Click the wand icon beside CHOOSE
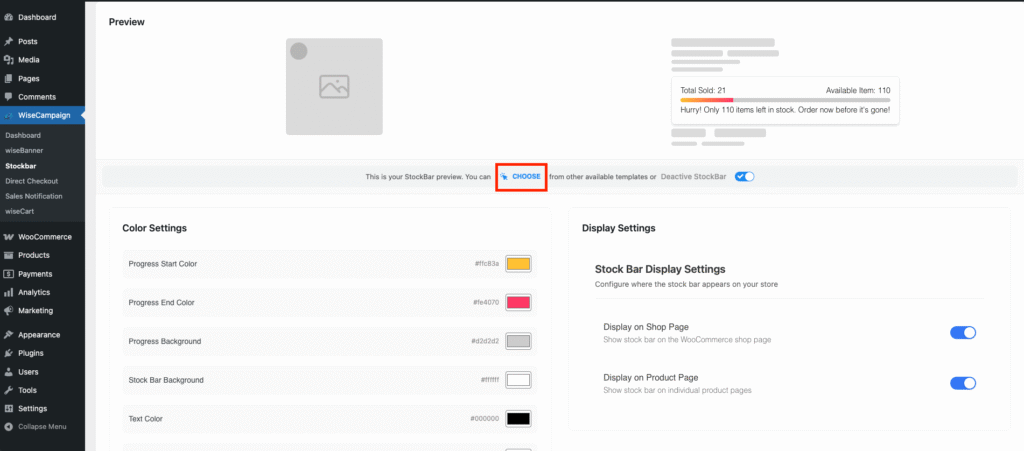The image size is (1024, 451). pos(505,176)
